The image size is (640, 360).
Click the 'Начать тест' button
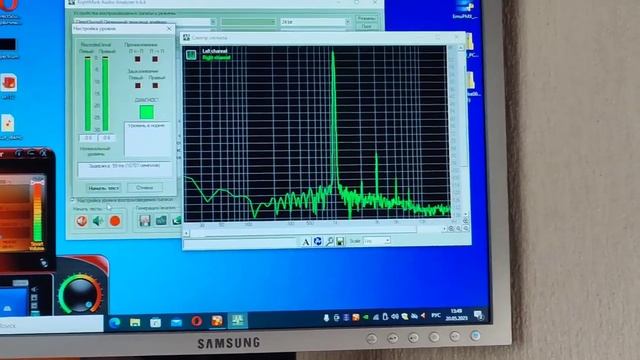[x=104, y=188]
